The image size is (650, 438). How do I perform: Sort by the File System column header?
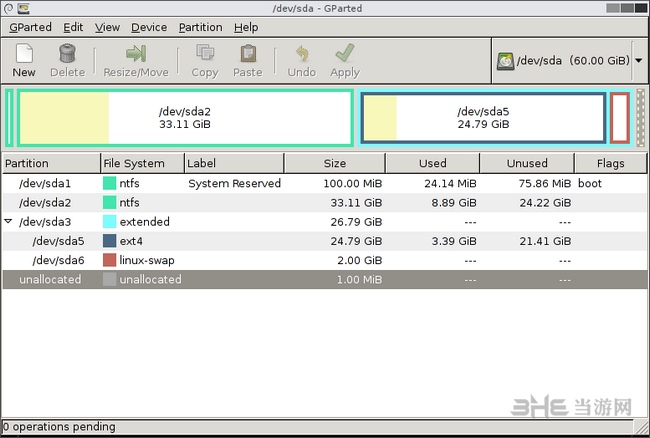pos(142,163)
